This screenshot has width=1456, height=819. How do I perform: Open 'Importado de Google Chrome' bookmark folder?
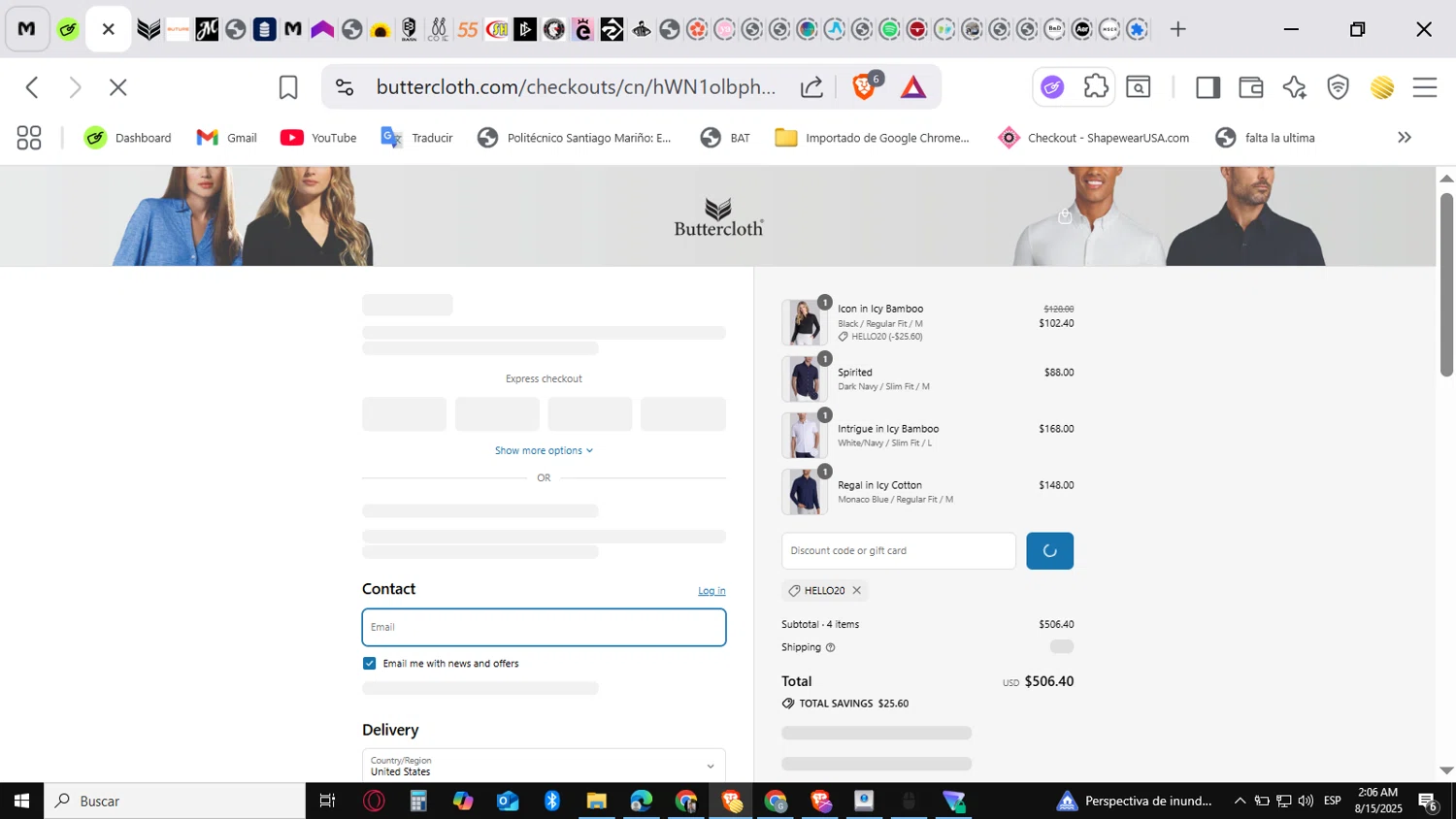872,138
